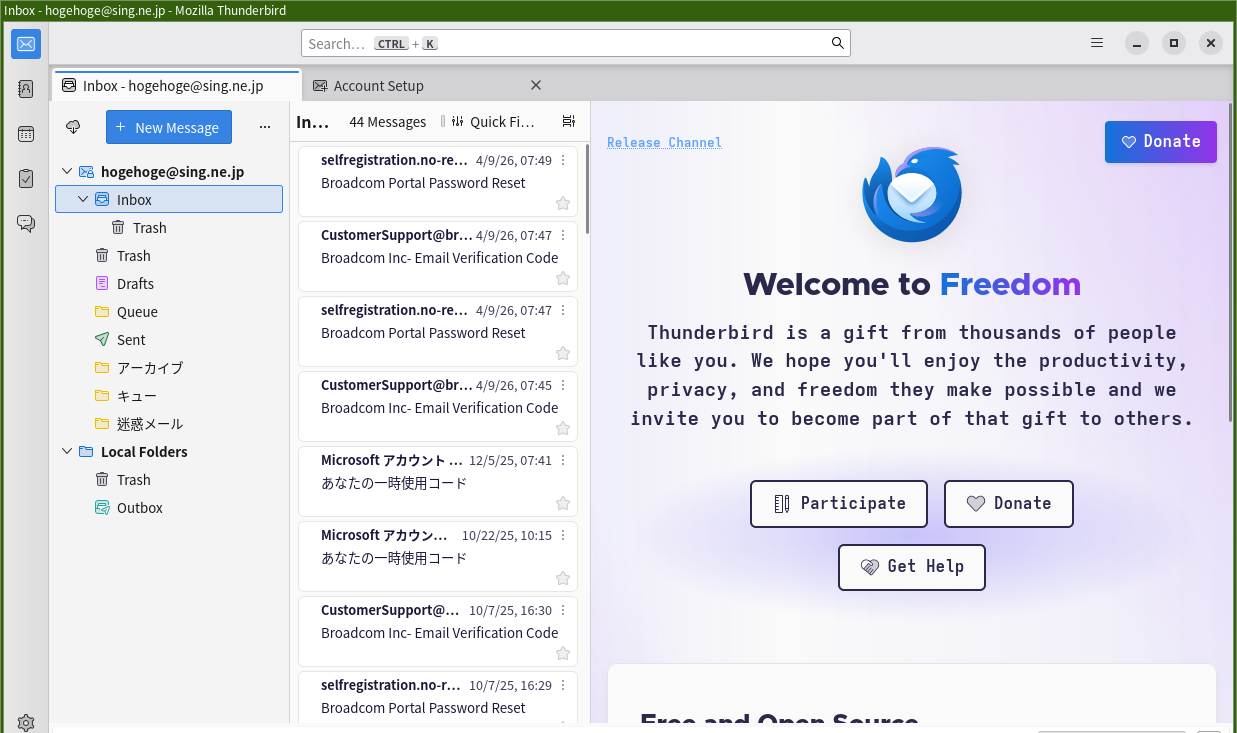
Task: Select the Inbox folder
Action: tap(169, 200)
